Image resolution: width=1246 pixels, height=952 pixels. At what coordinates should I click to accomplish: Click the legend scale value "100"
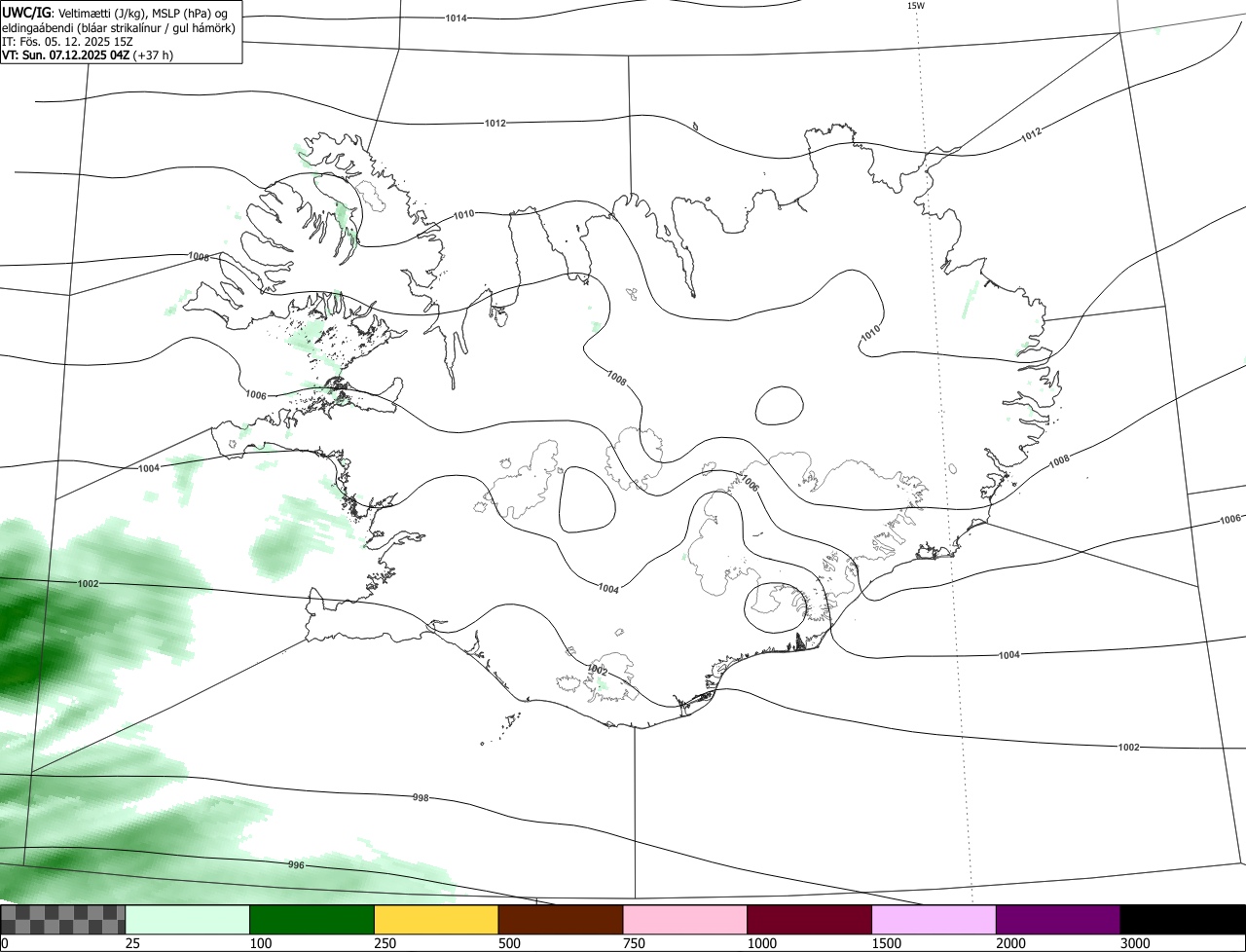[260, 943]
